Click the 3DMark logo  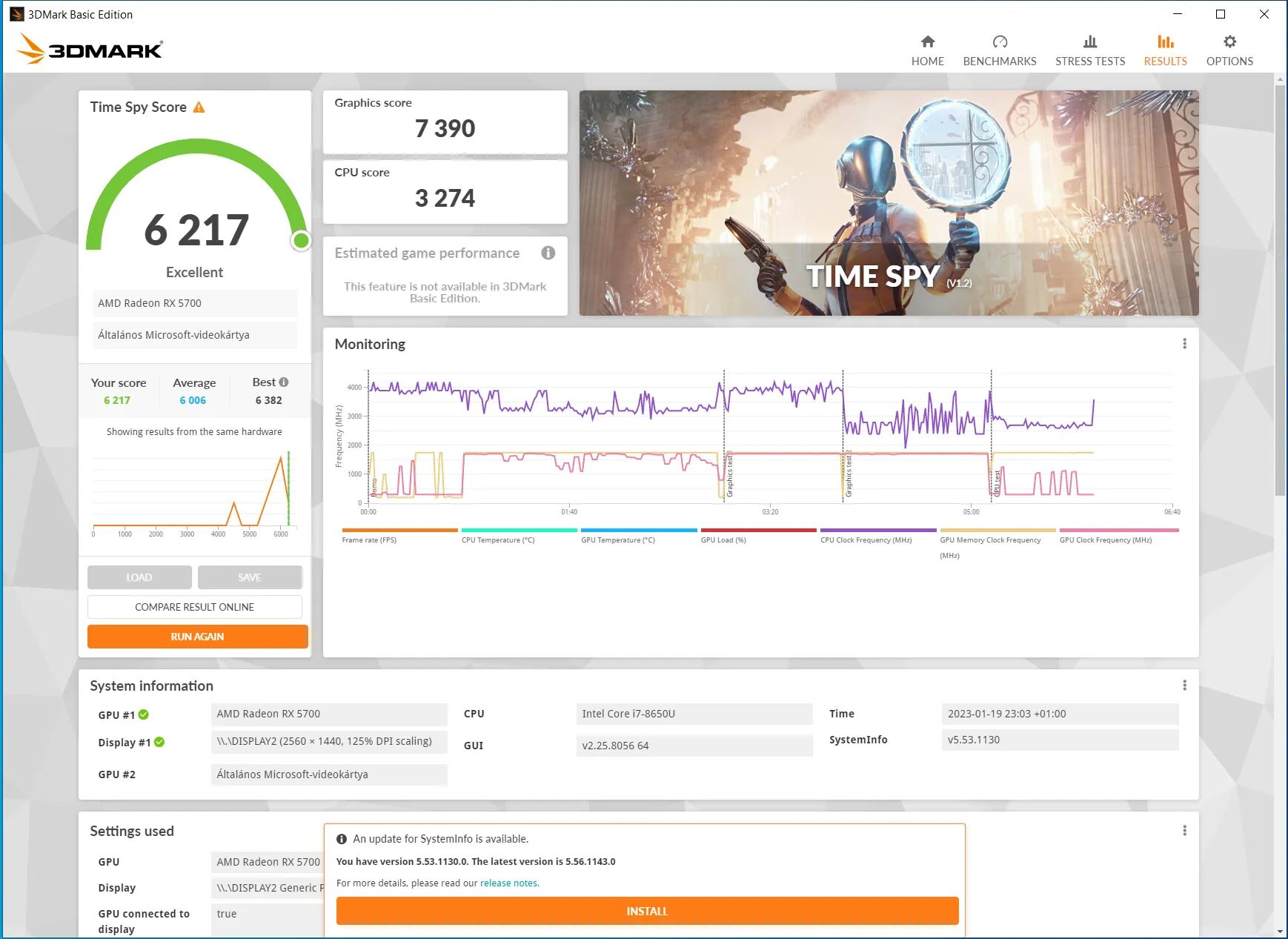coord(90,49)
